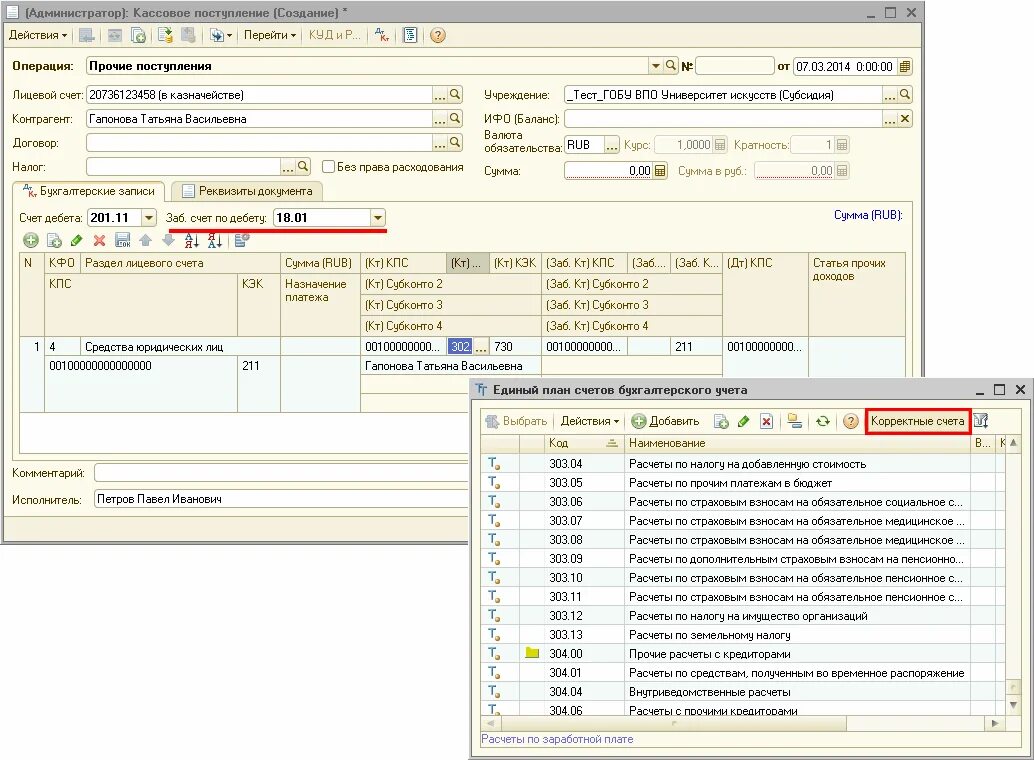Edit the current row with pencil icon
This screenshot has width=1034, height=760.
tap(76, 241)
